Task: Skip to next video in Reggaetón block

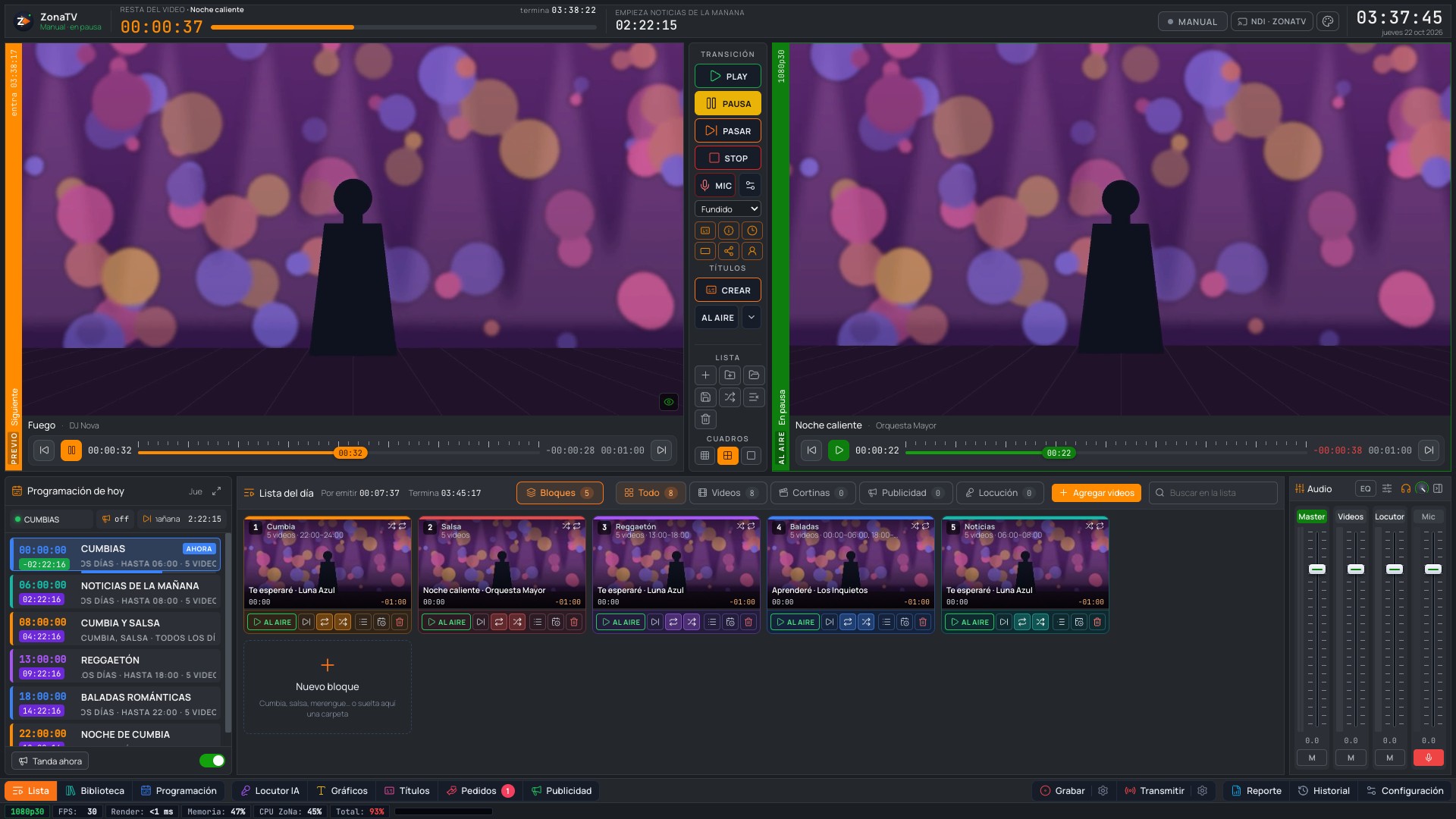Action: click(655, 622)
